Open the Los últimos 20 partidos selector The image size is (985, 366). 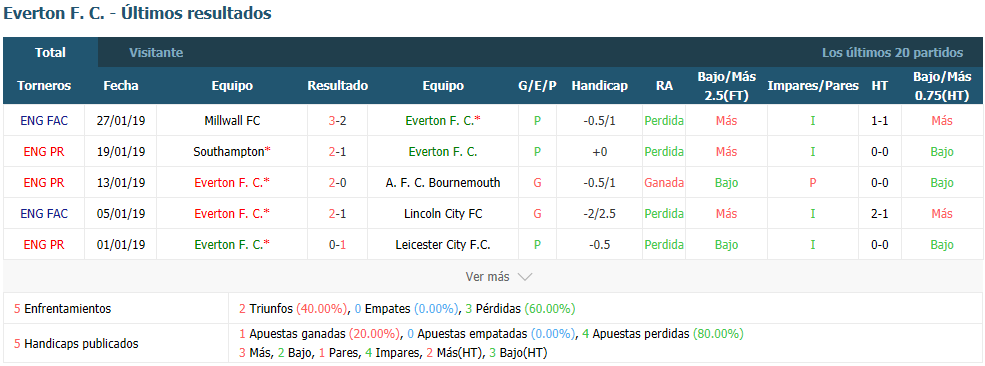892,53
